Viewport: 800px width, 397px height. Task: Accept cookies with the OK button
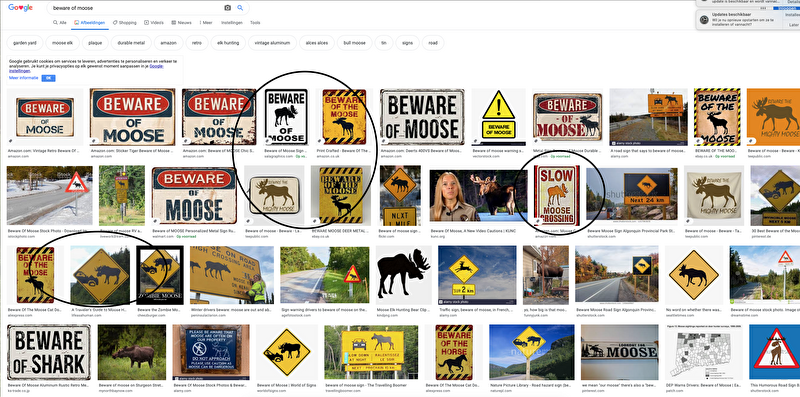click(48, 78)
